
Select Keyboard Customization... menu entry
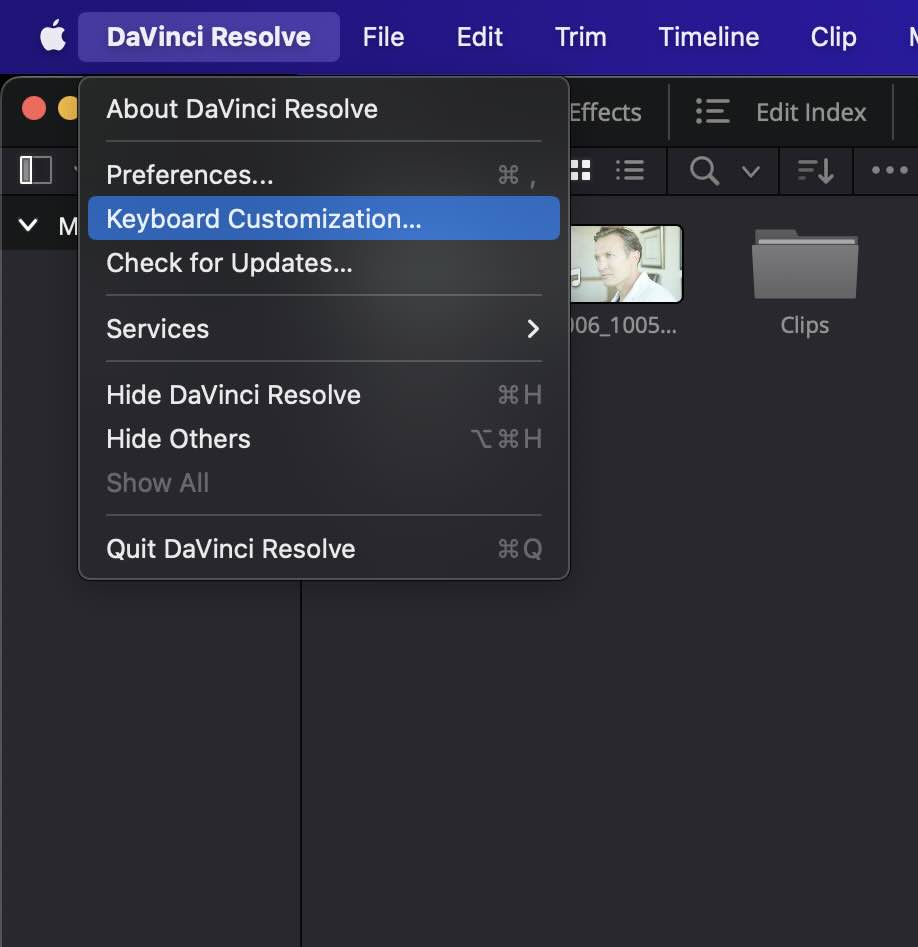coord(324,219)
